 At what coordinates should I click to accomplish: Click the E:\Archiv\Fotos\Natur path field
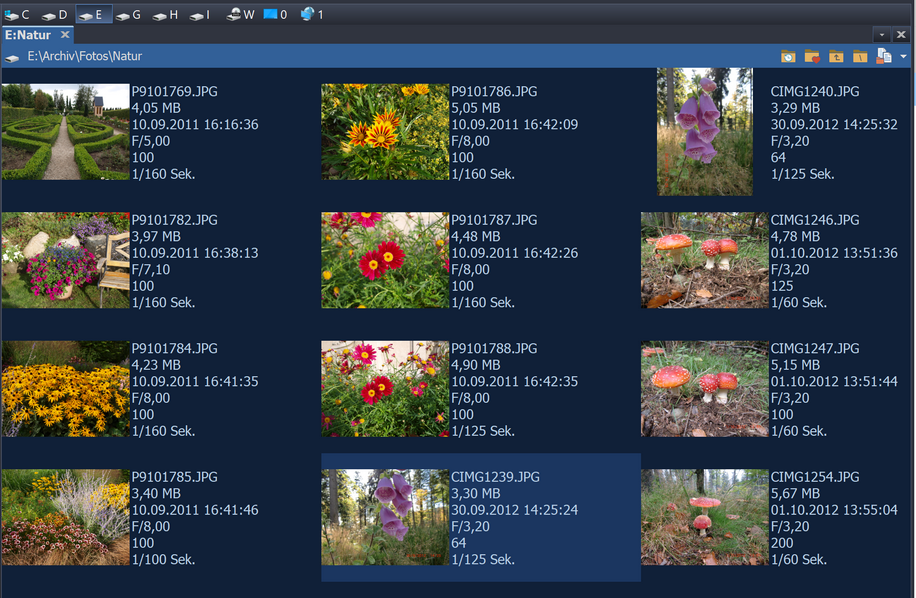pyautogui.click(x=85, y=57)
